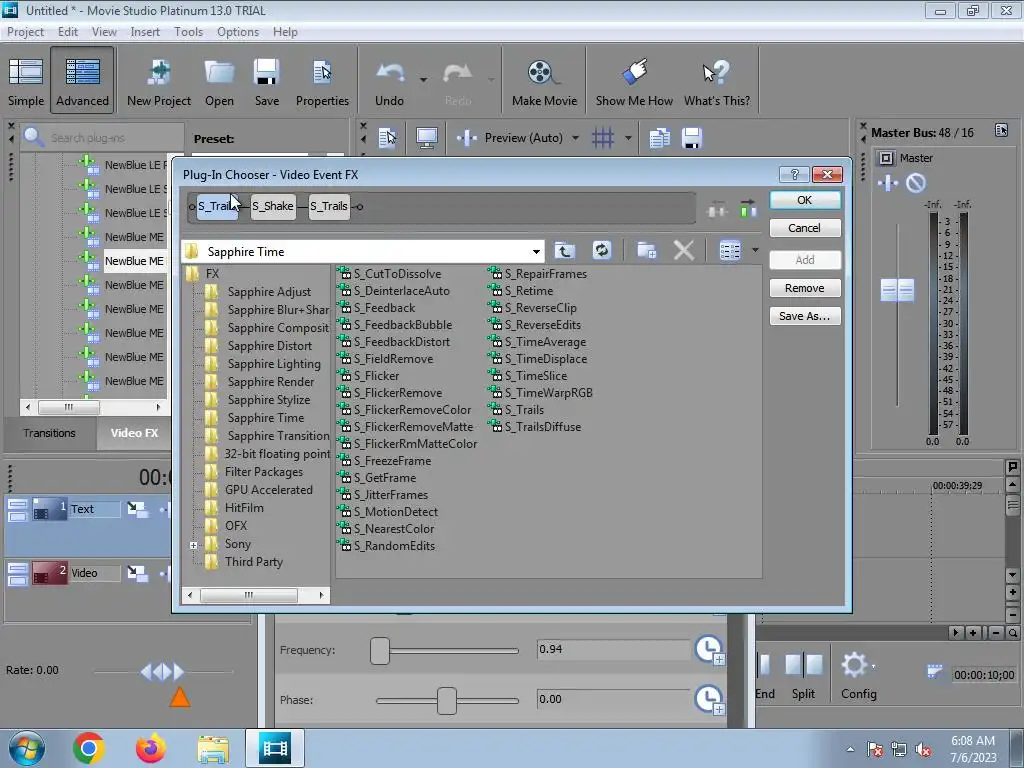Select the S_Shake plug-in in chain

click(x=273, y=206)
